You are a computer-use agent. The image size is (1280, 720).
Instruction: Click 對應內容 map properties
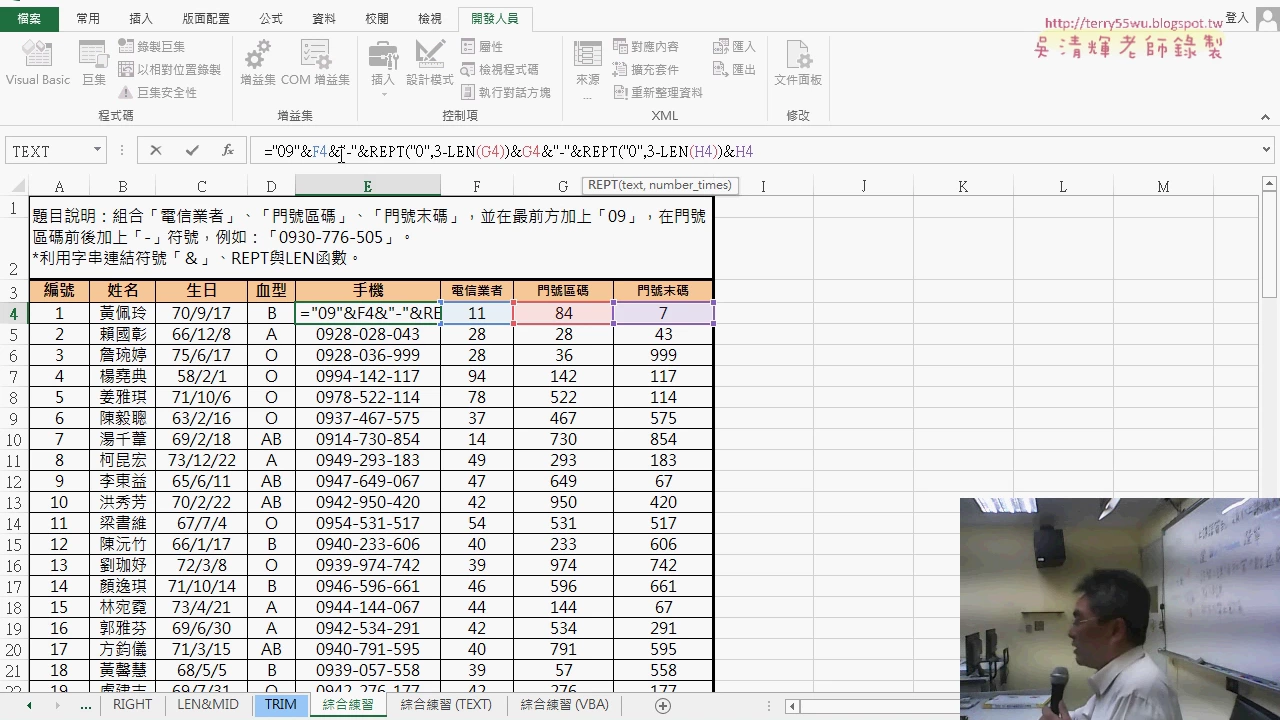645,46
